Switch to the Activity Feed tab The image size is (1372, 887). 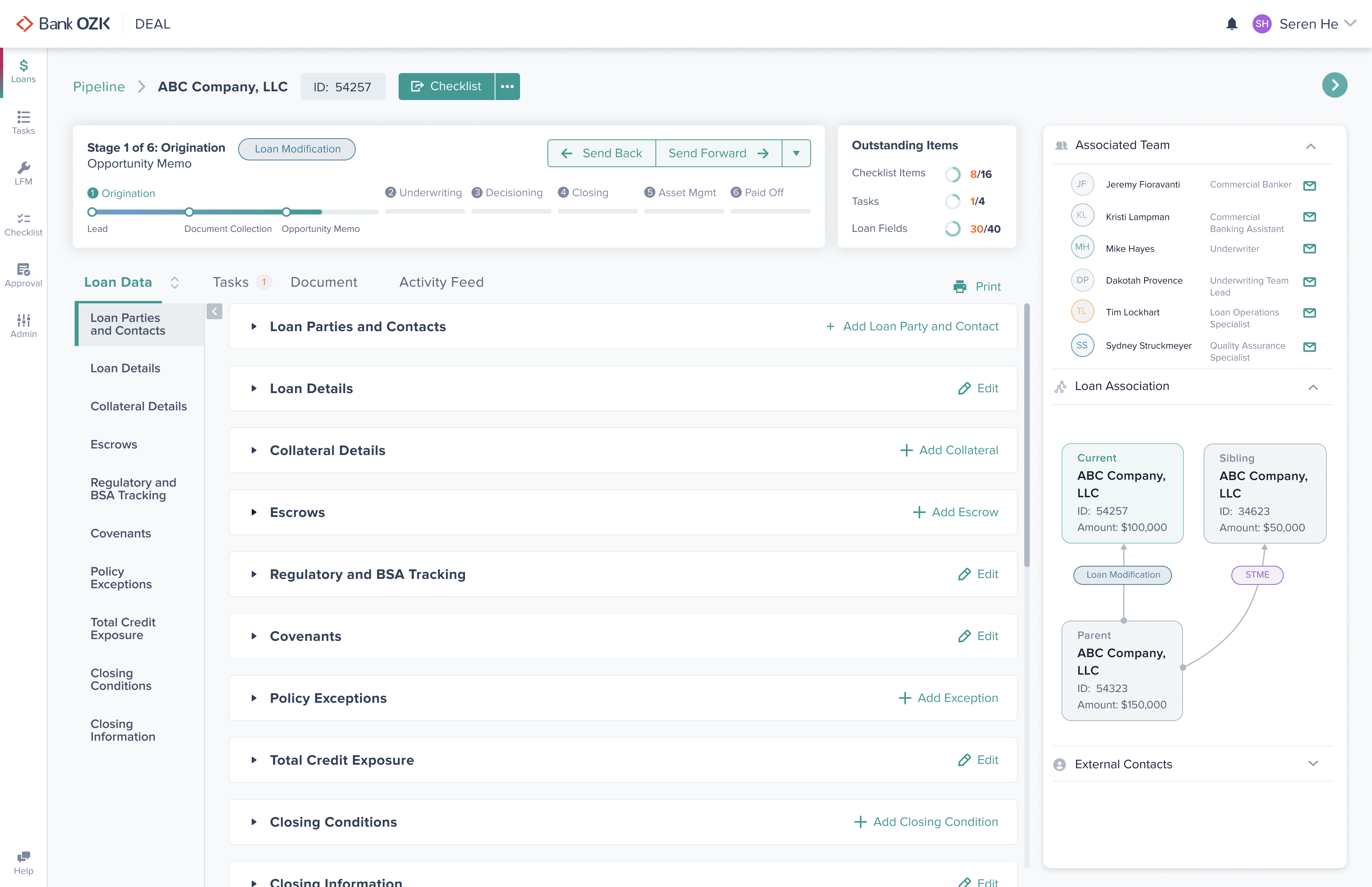441,282
